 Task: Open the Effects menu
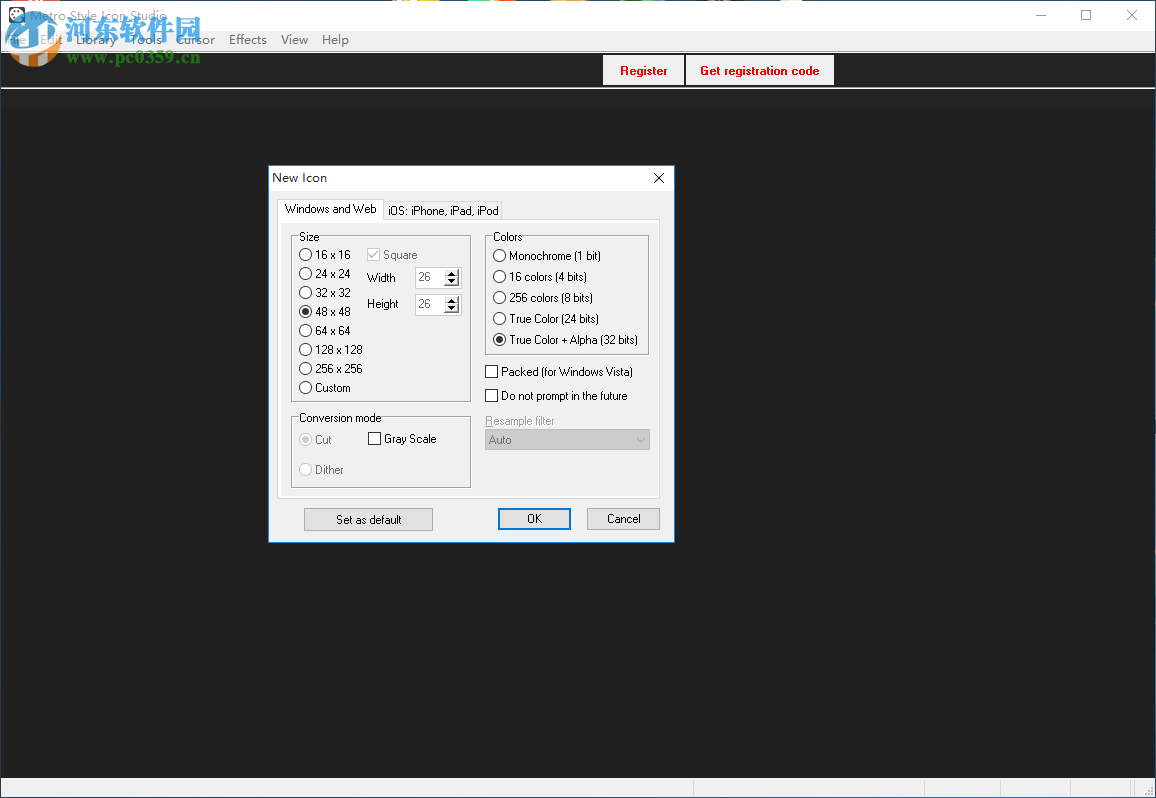248,40
